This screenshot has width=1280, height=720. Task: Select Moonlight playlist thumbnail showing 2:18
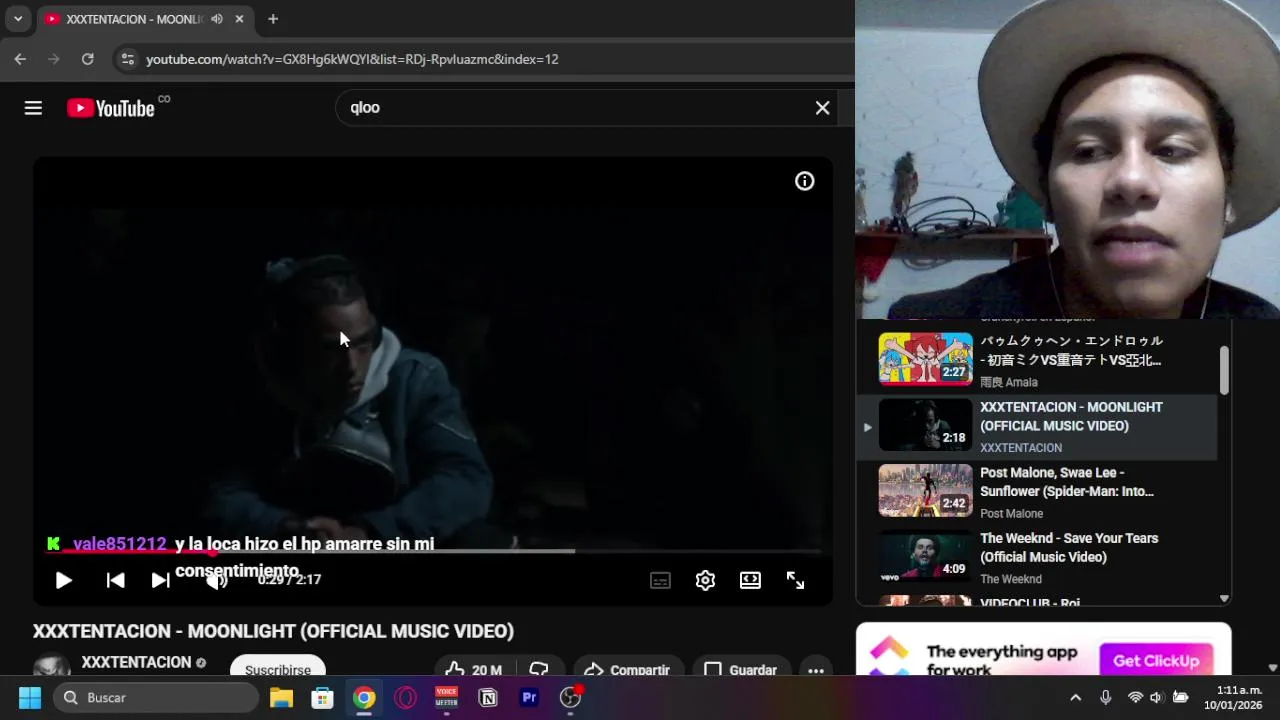click(925, 425)
